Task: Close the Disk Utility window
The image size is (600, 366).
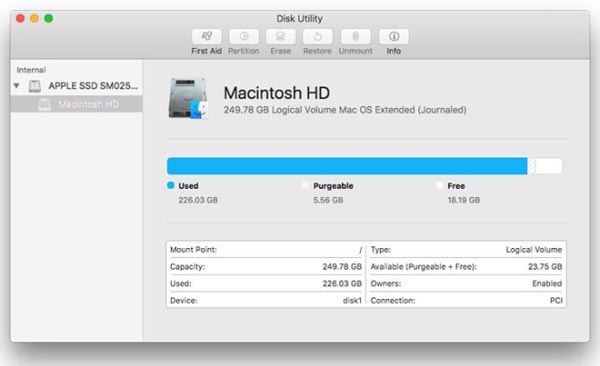Action: [20, 18]
